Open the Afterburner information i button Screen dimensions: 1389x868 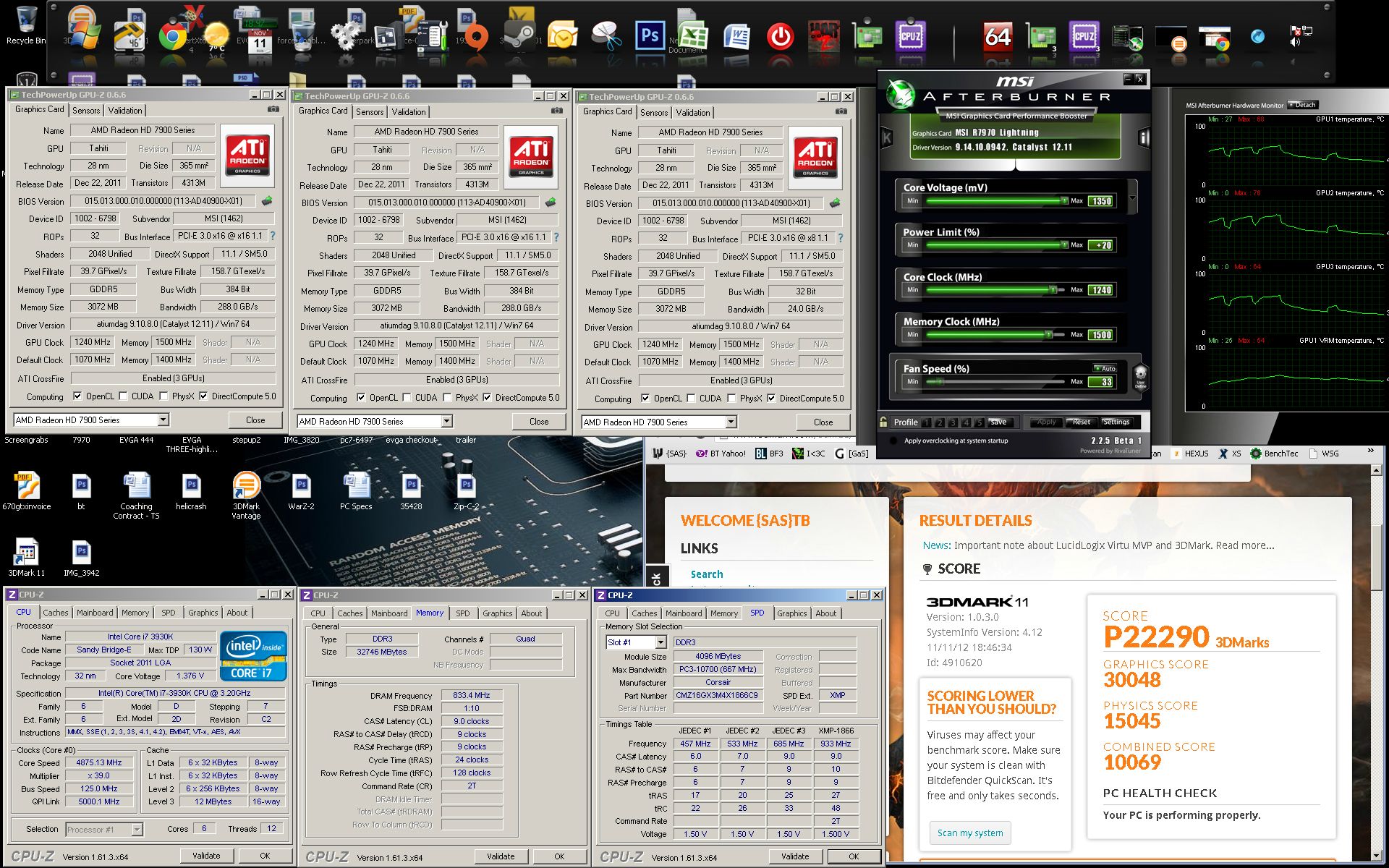[1144, 137]
